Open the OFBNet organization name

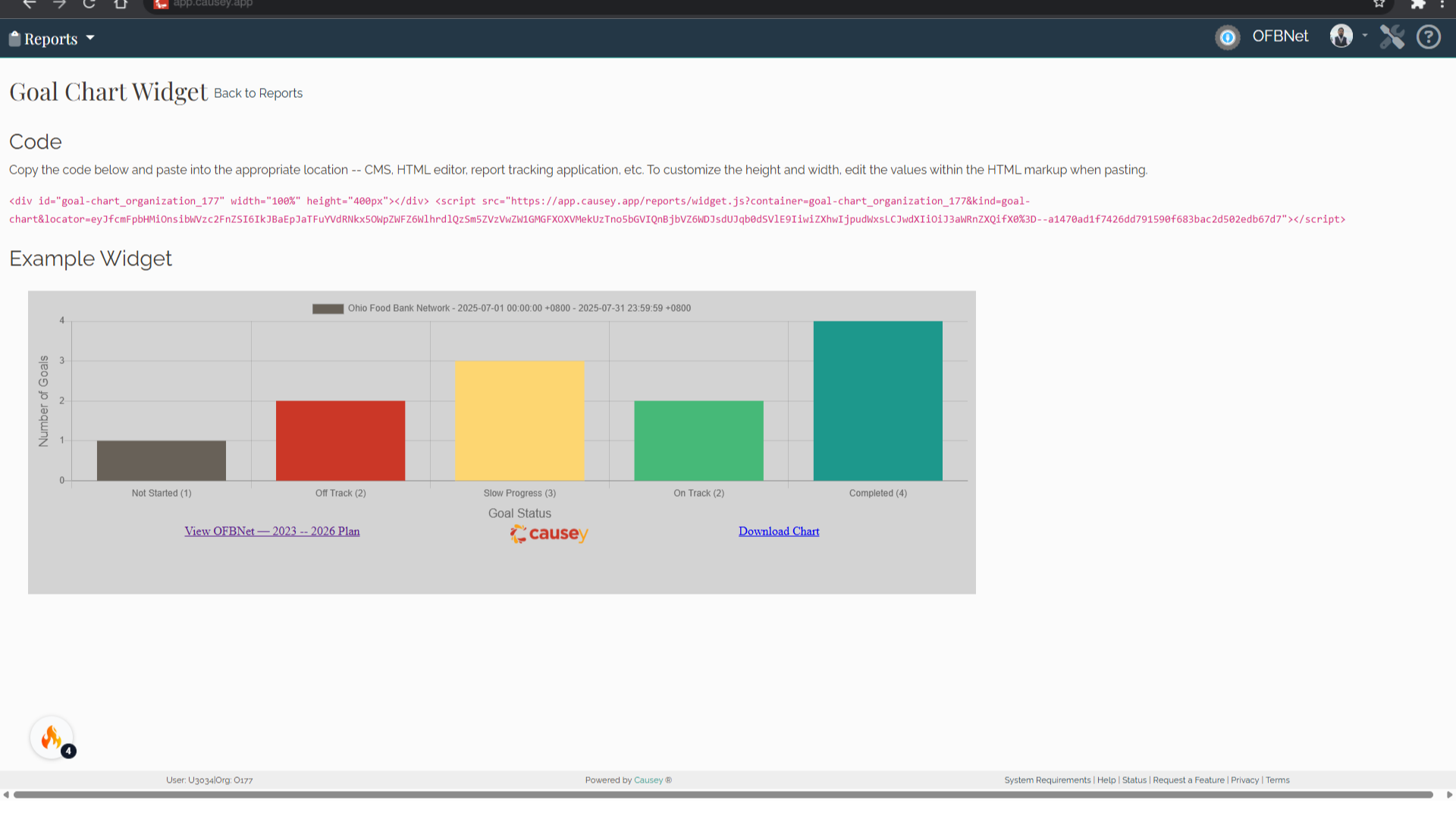pos(1280,36)
